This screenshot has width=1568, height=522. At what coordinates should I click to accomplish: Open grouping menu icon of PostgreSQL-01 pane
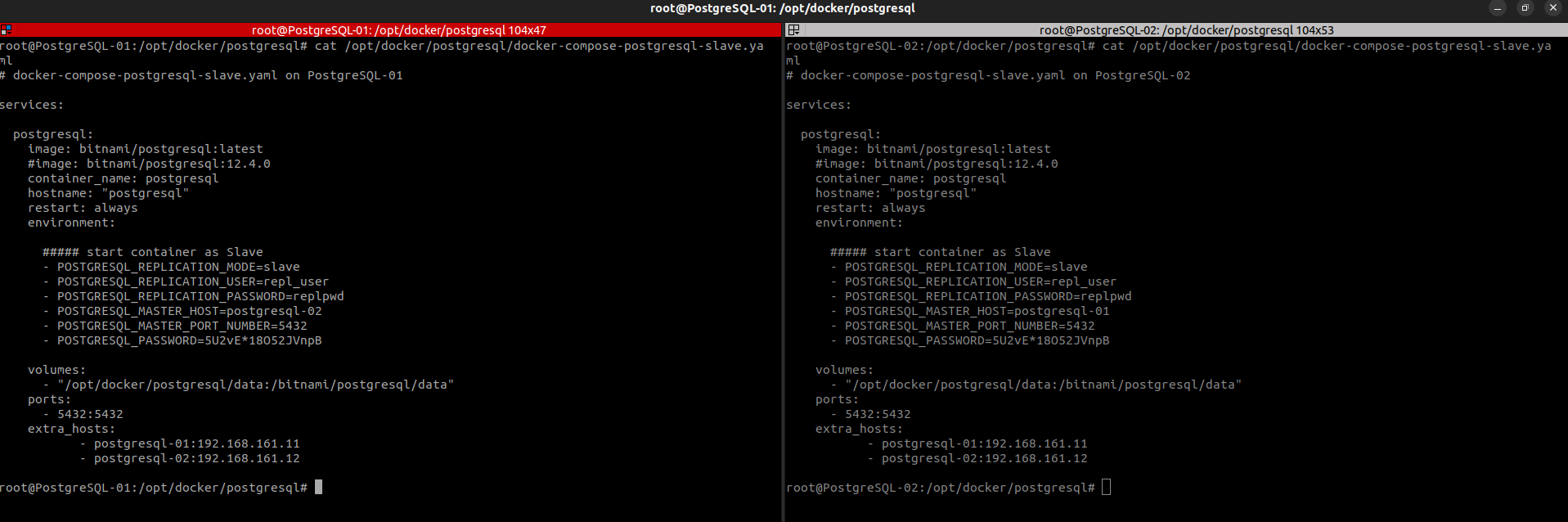[x=6, y=30]
